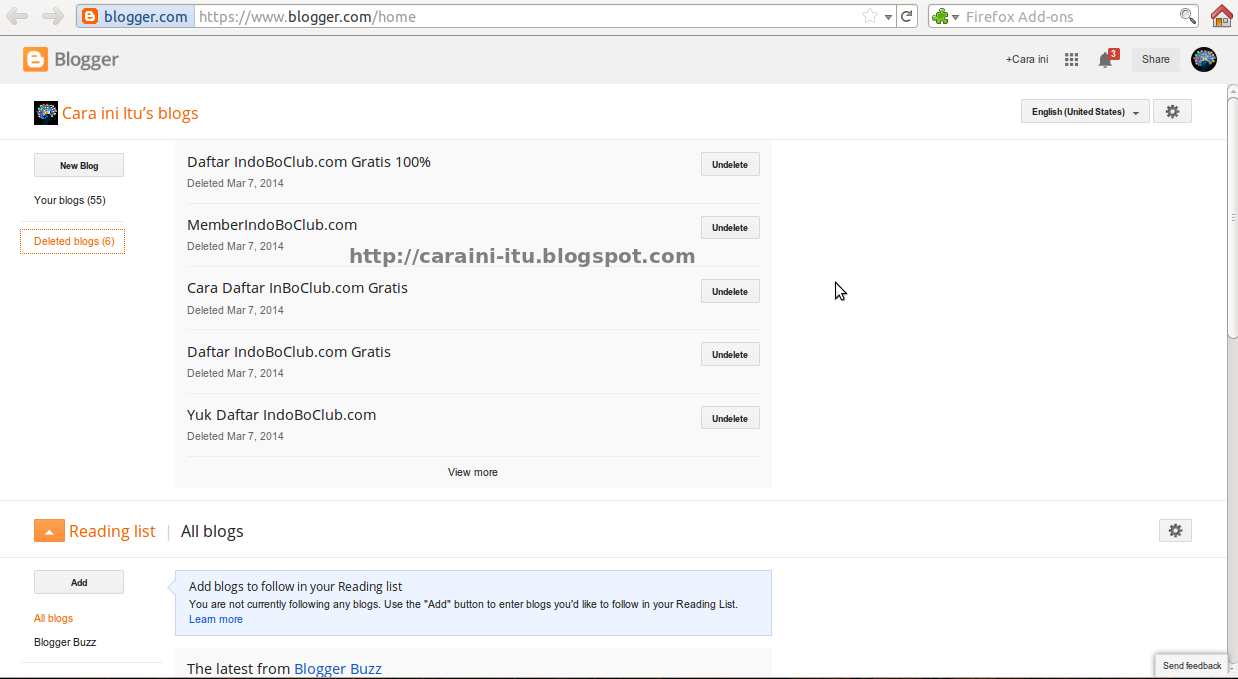Undelete Yuk Daftar IndoBoClub.com
The width and height of the screenshot is (1238, 679).
coord(730,419)
